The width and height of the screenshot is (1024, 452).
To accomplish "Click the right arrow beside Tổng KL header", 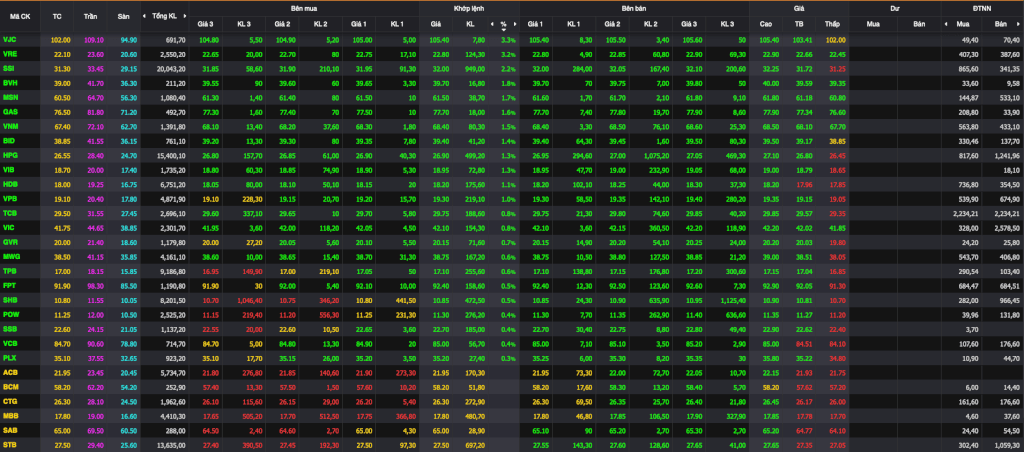I will click(x=185, y=16).
